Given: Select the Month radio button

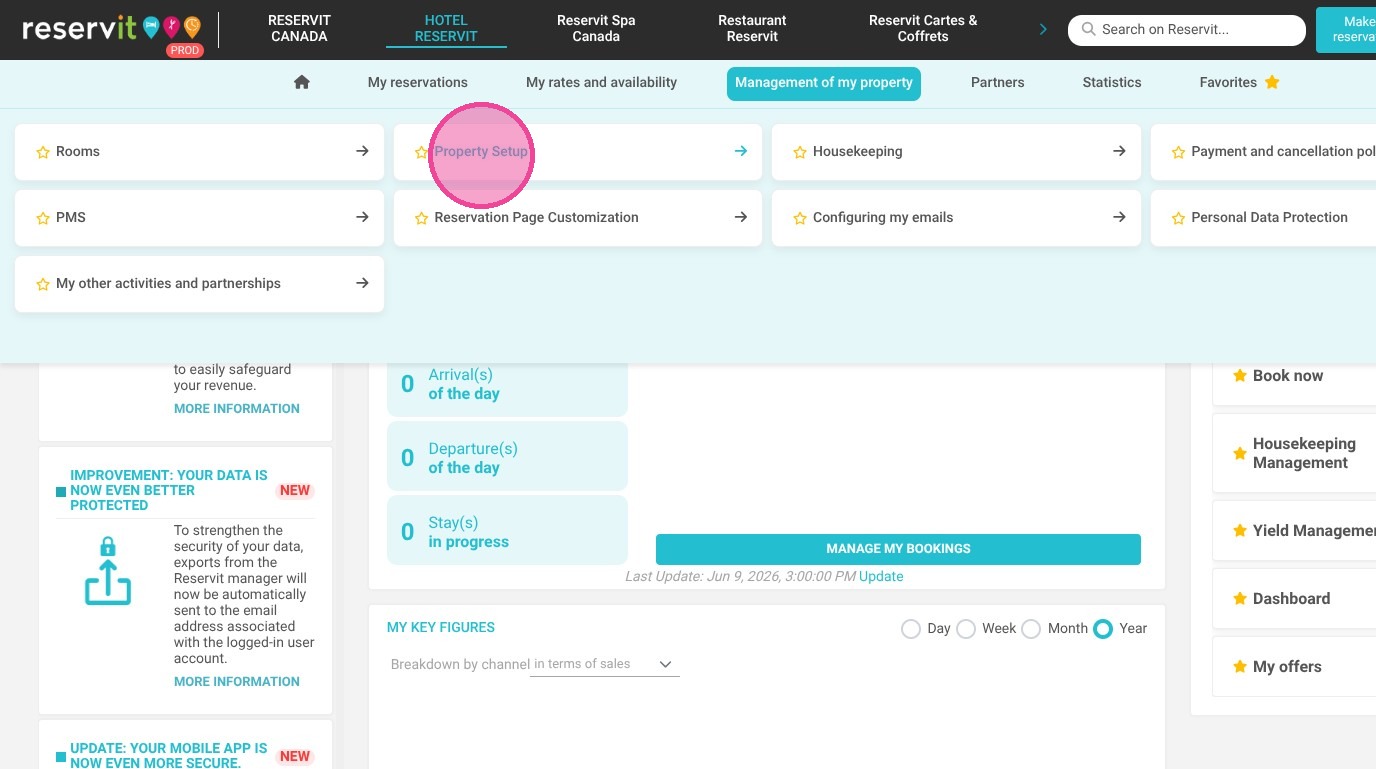Looking at the screenshot, I should pos(1031,629).
